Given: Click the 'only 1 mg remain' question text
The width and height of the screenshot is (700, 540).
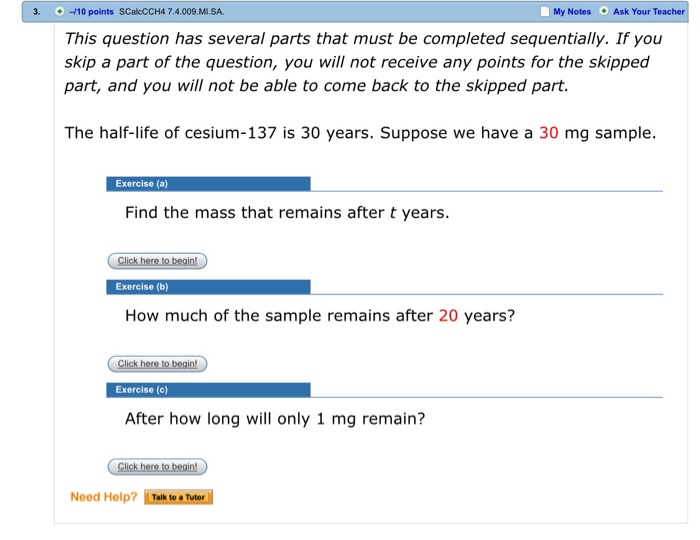Looking at the screenshot, I should (274, 419).
